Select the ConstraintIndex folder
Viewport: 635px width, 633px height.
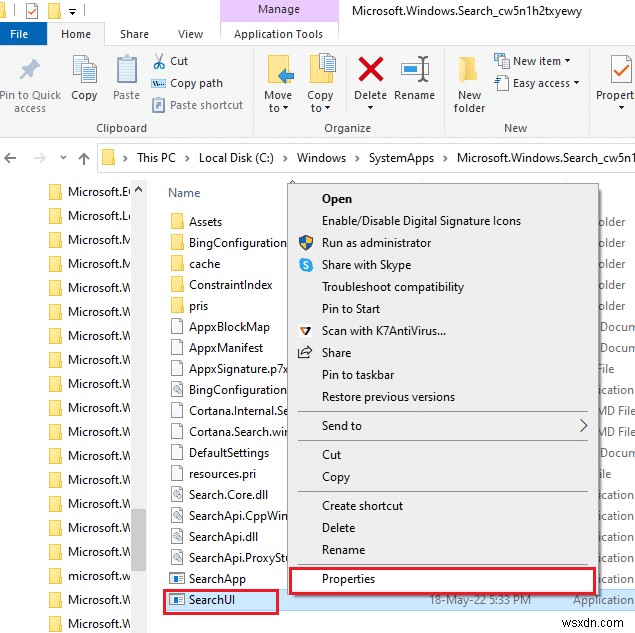(222, 285)
